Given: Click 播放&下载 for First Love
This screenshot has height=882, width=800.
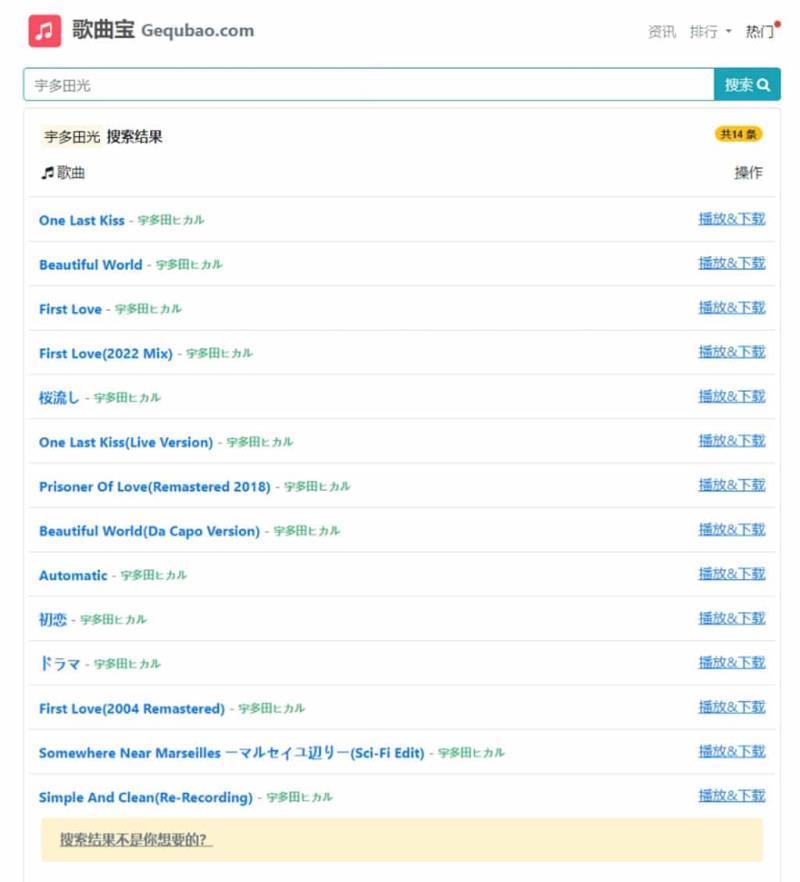Looking at the screenshot, I should click(732, 308).
